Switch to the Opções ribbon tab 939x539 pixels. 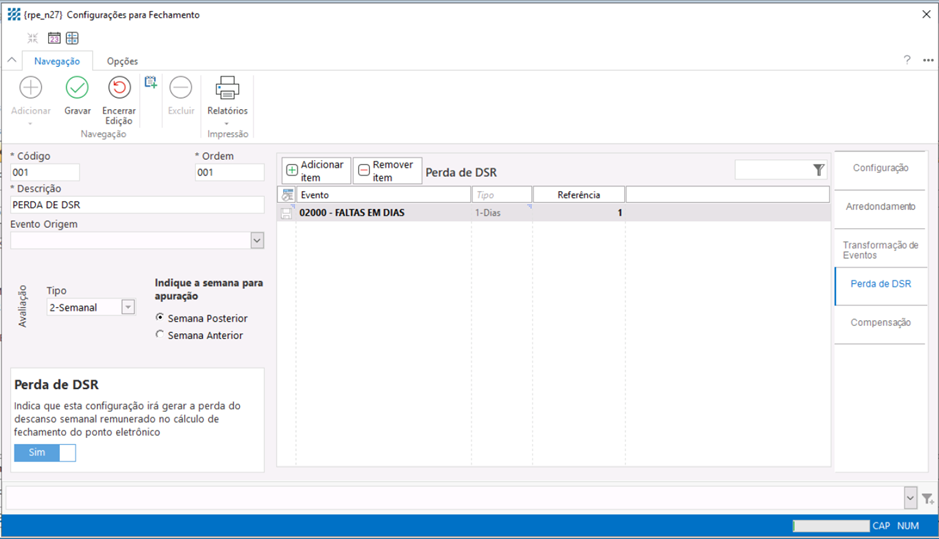point(122,61)
